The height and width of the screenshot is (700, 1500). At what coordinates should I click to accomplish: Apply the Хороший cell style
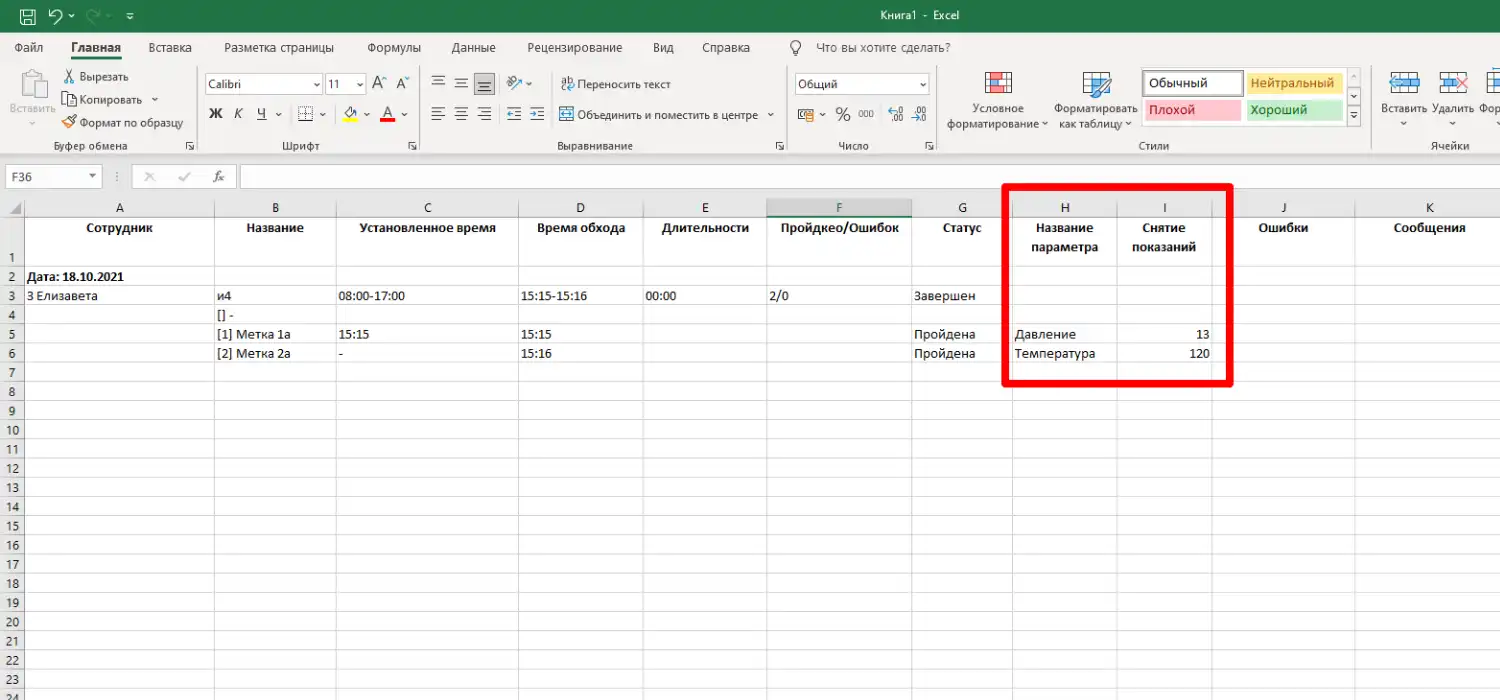click(1293, 110)
